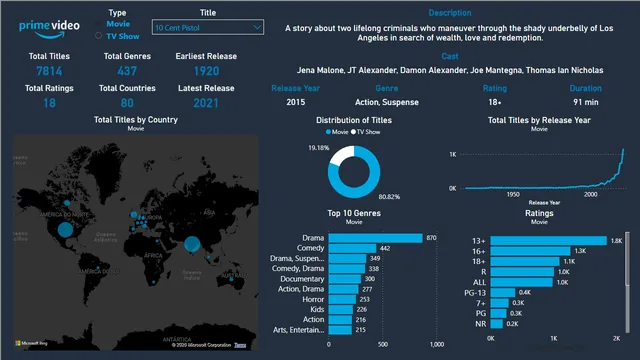Click the Title dropdown chevron arrow
Screen dimensions: 640x360
click(x=257, y=27)
